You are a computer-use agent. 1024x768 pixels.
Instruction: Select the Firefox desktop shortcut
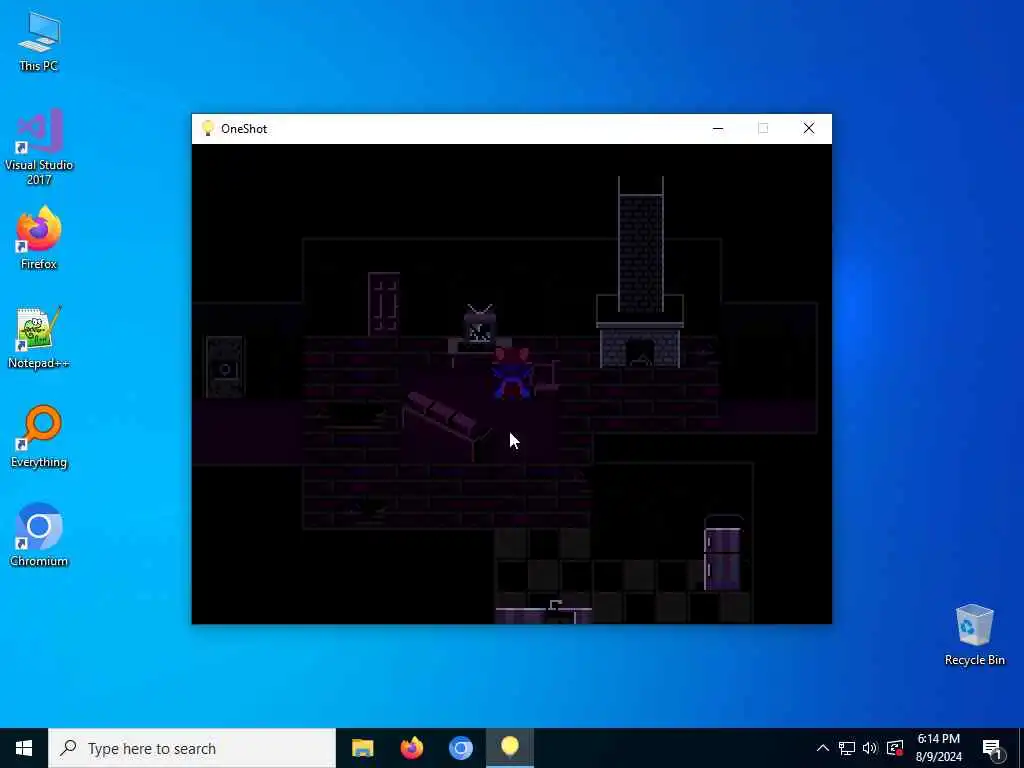[x=39, y=238]
